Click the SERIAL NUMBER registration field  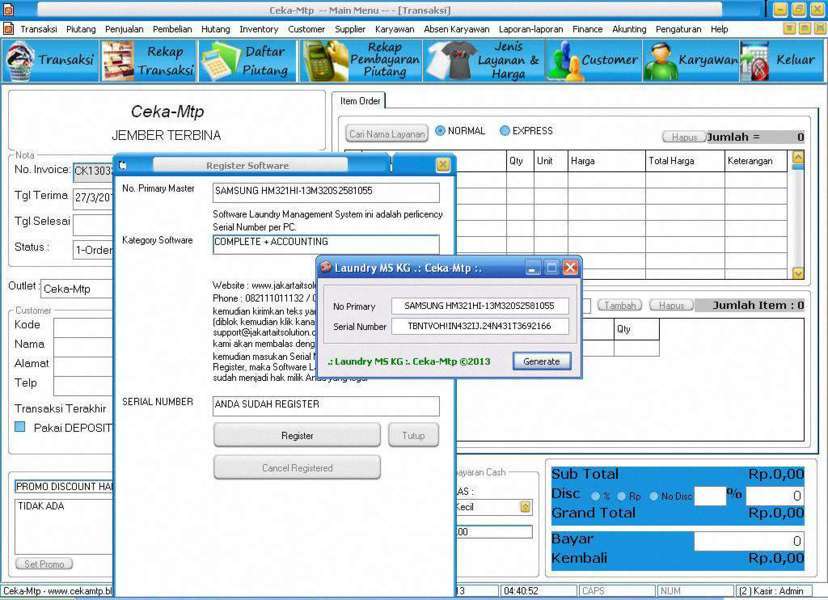(x=326, y=406)
